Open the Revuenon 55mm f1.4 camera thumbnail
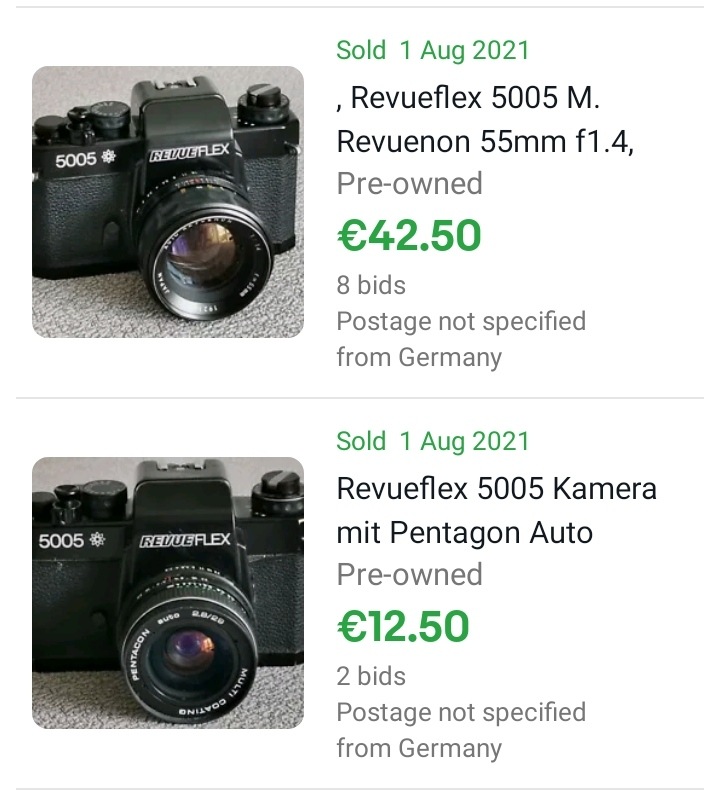 (168, 202)
